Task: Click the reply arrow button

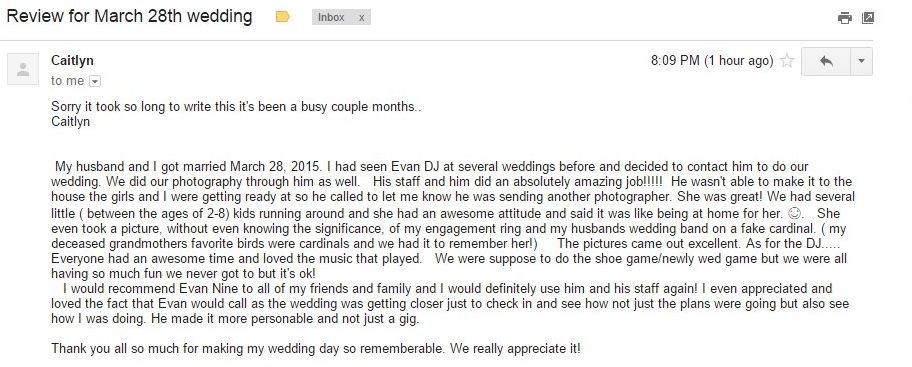Action: click(x=826, y=61)
